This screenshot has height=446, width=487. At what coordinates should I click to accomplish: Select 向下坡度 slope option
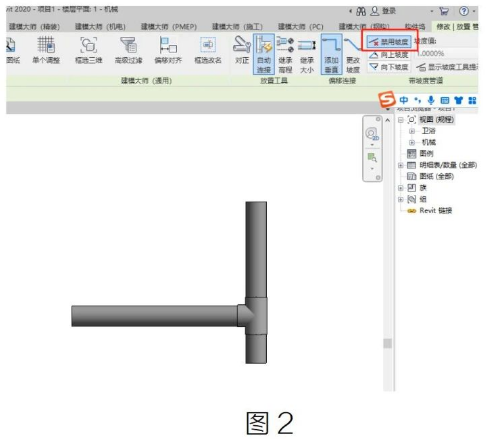coord(389,67)
